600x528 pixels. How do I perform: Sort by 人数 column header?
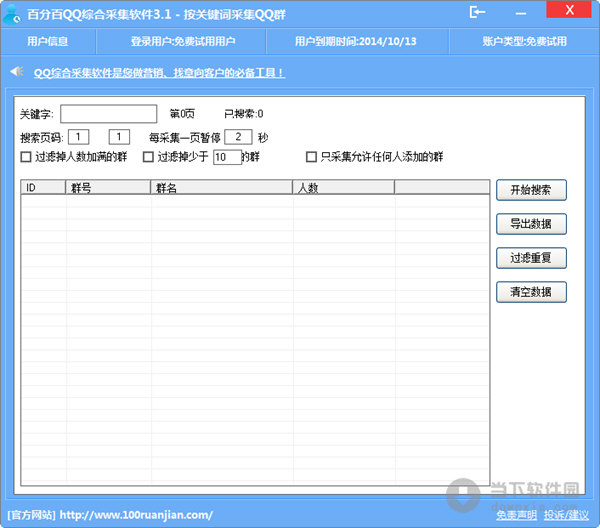click(343, 187)
